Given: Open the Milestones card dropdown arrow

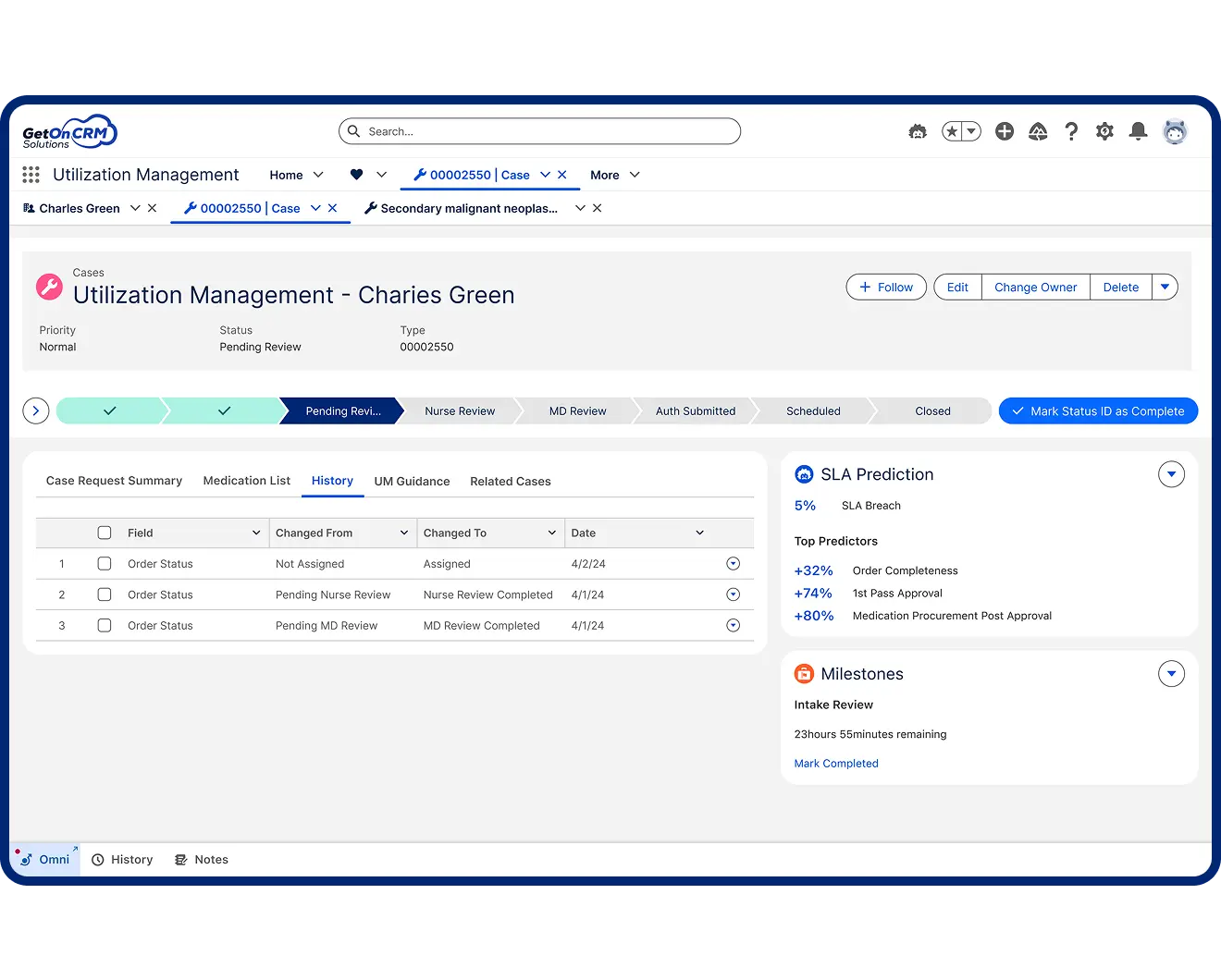Looking at the screenshot, I should (1171, 675).
